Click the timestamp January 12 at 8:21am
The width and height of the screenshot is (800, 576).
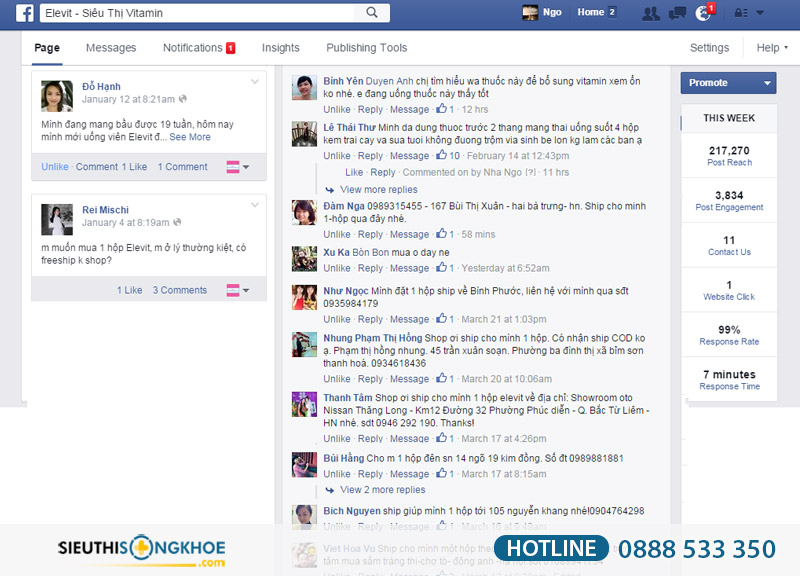pos(128,99)
